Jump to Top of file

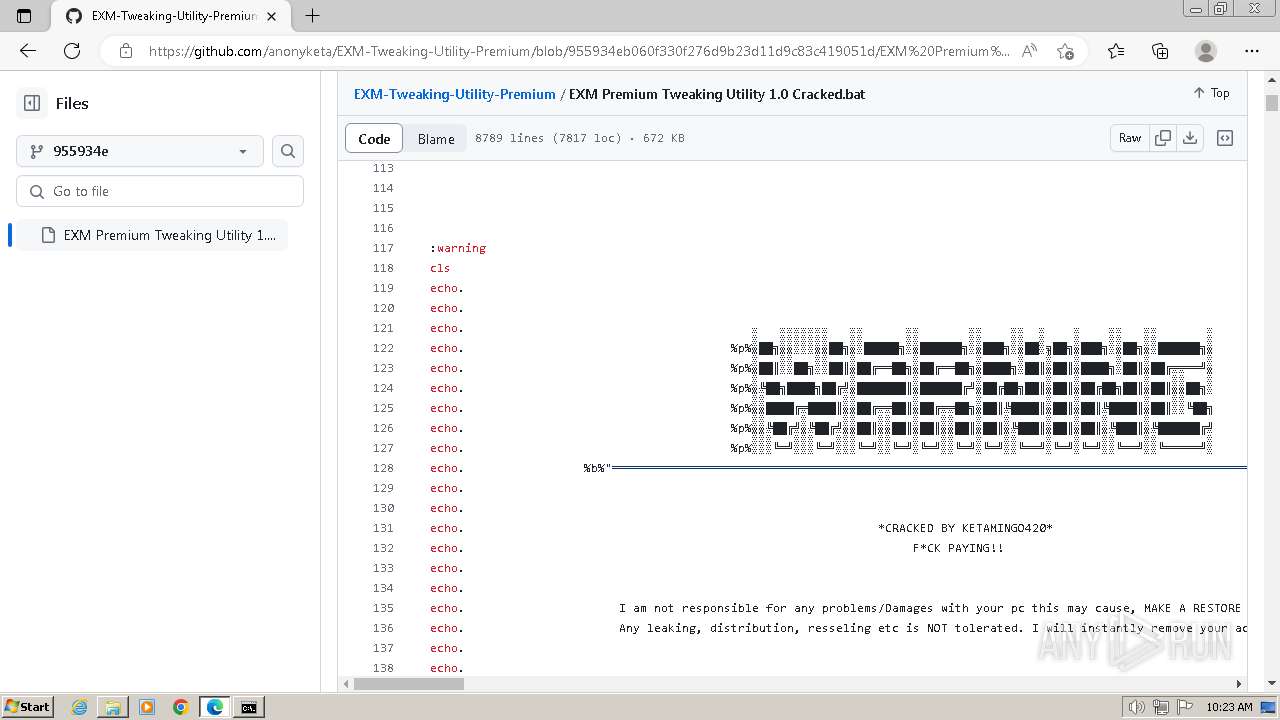point(1211,93)
